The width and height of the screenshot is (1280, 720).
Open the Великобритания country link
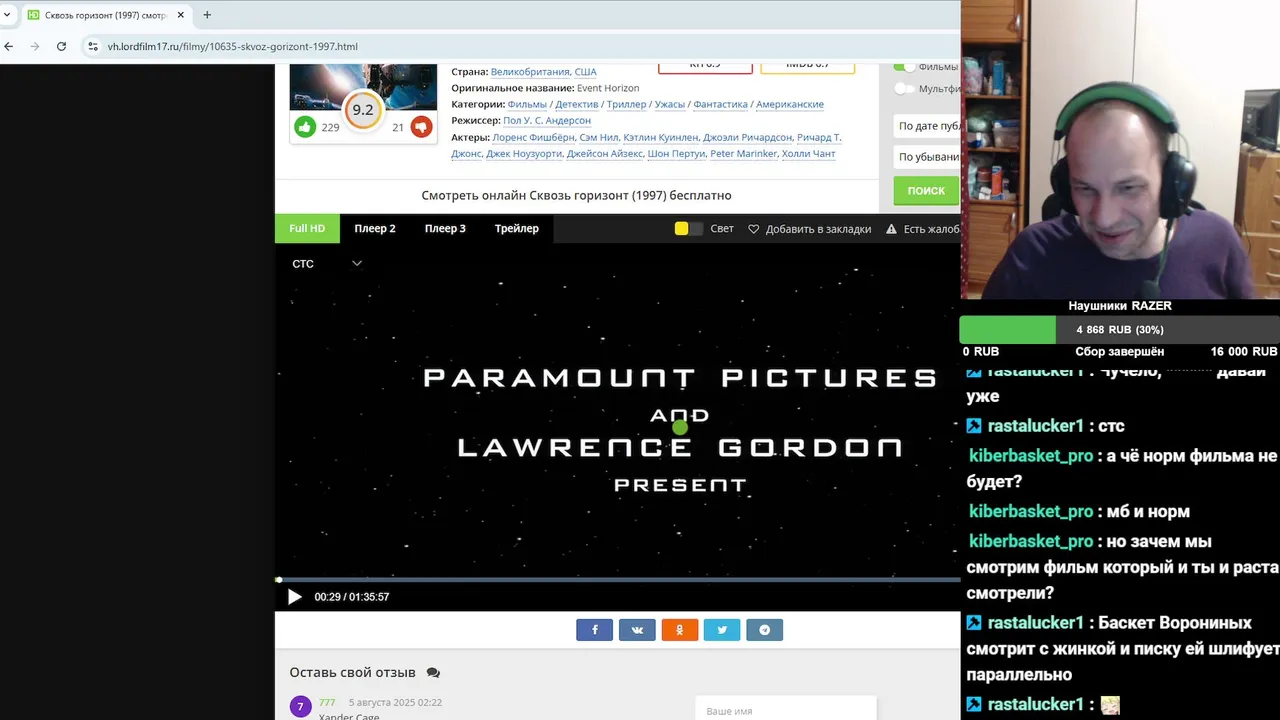click(x=530, y=72)
